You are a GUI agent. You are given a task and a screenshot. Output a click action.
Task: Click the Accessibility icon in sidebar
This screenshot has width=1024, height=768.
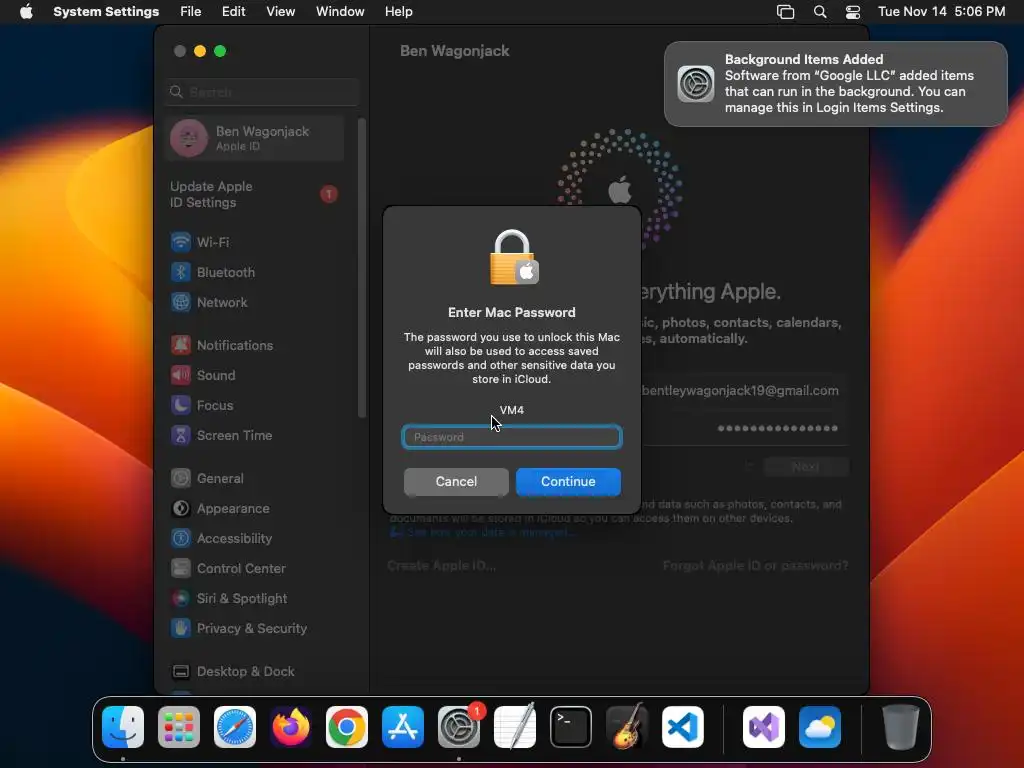tap(181, 538)
